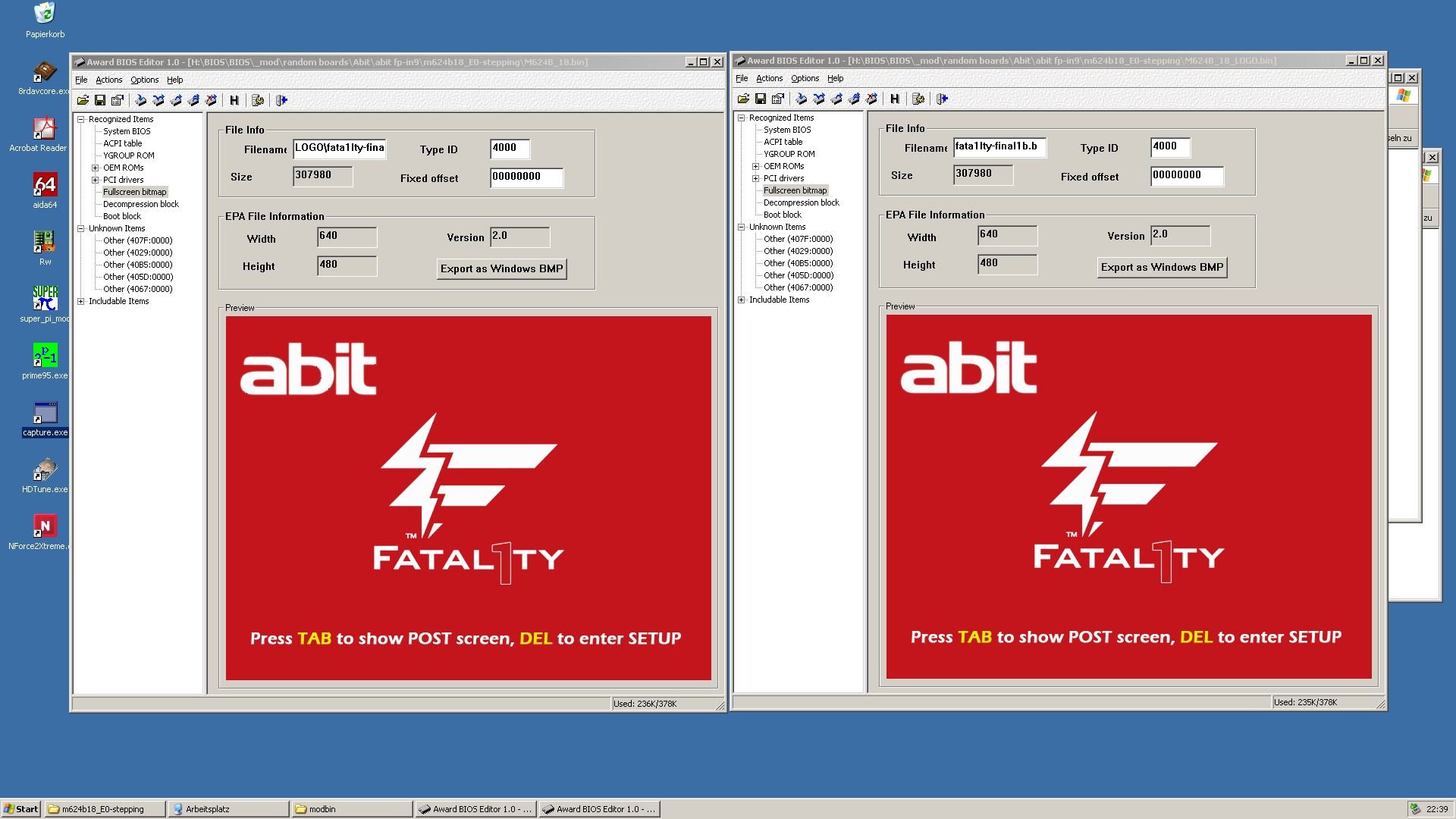Open File menu in M624B_18.bin editor
The width and height of the screenshot is (1456, 819).
pos(81,80)
